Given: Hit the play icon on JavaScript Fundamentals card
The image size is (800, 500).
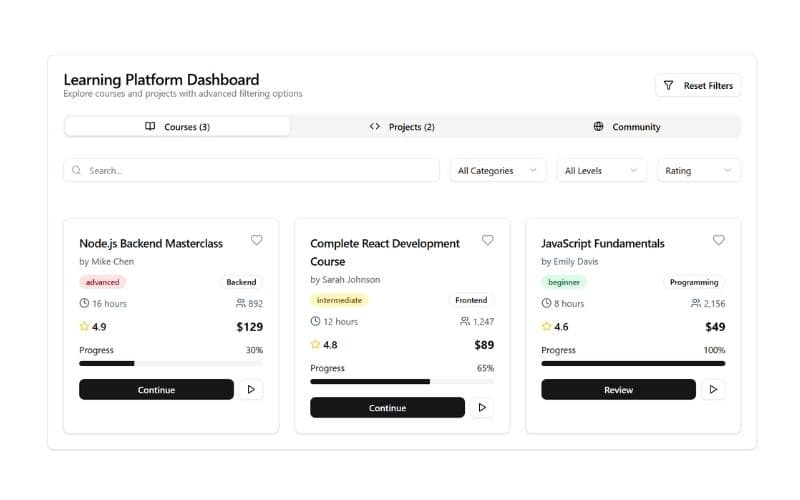Looking at the screenshot, I should click(x=713, y=390).
